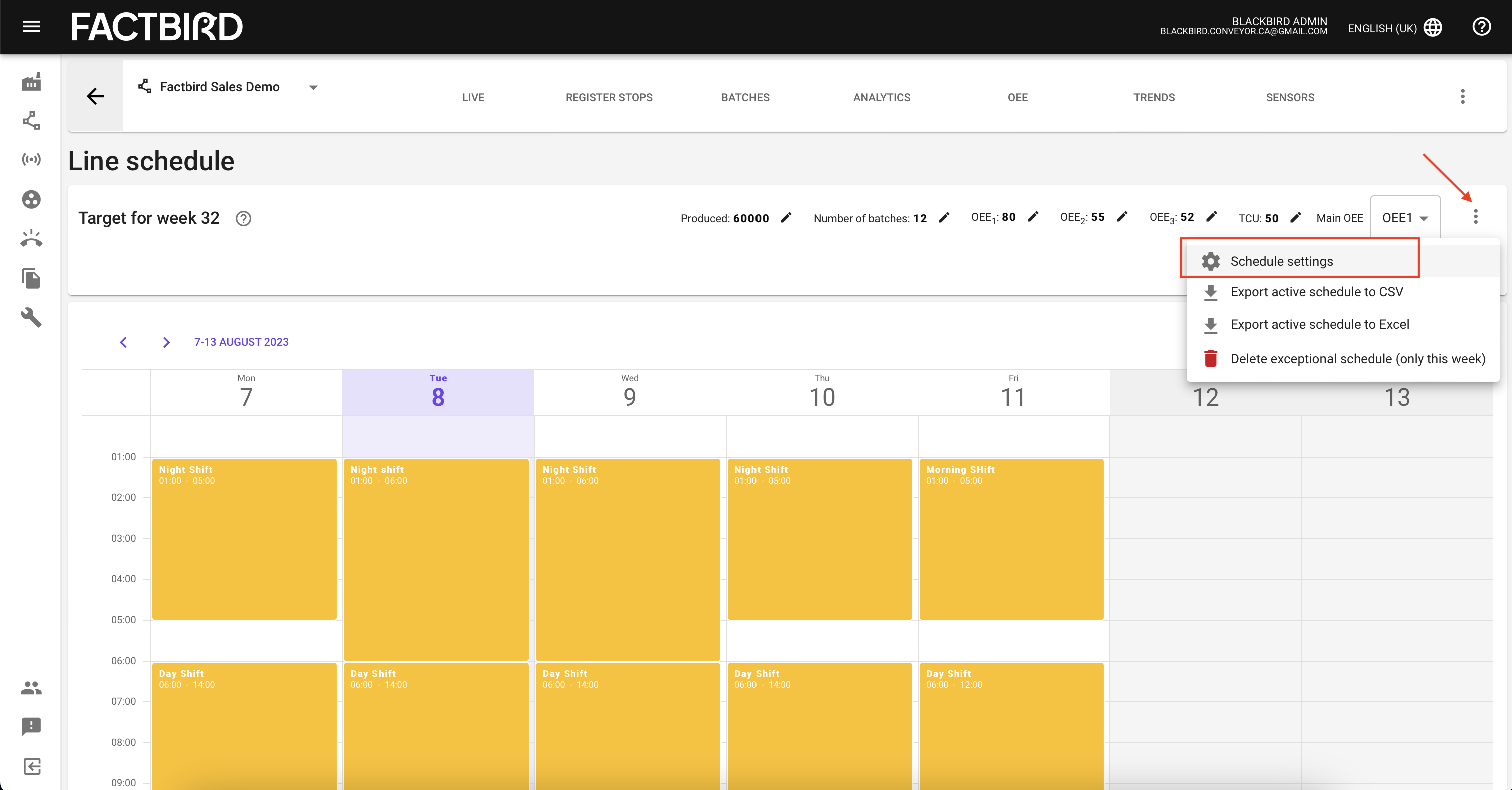Image resolution: width=1512 pixels, height=790 pixels.
Task: Choose Export active schedule to CSV
Action: (1343, 292)
